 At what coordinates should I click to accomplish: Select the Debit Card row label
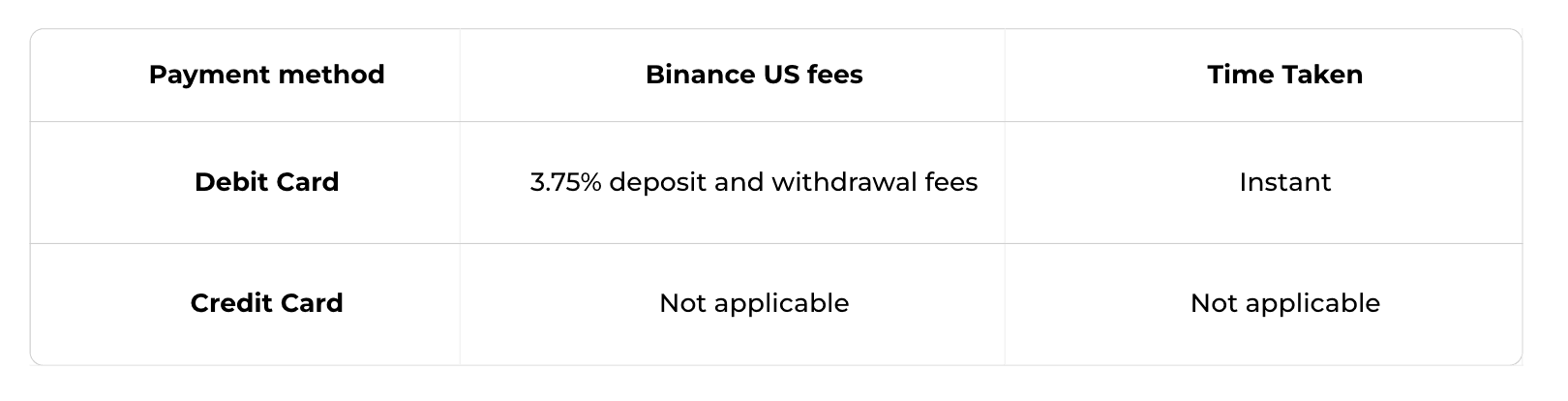pyautogui.click(x=266, y=182)
